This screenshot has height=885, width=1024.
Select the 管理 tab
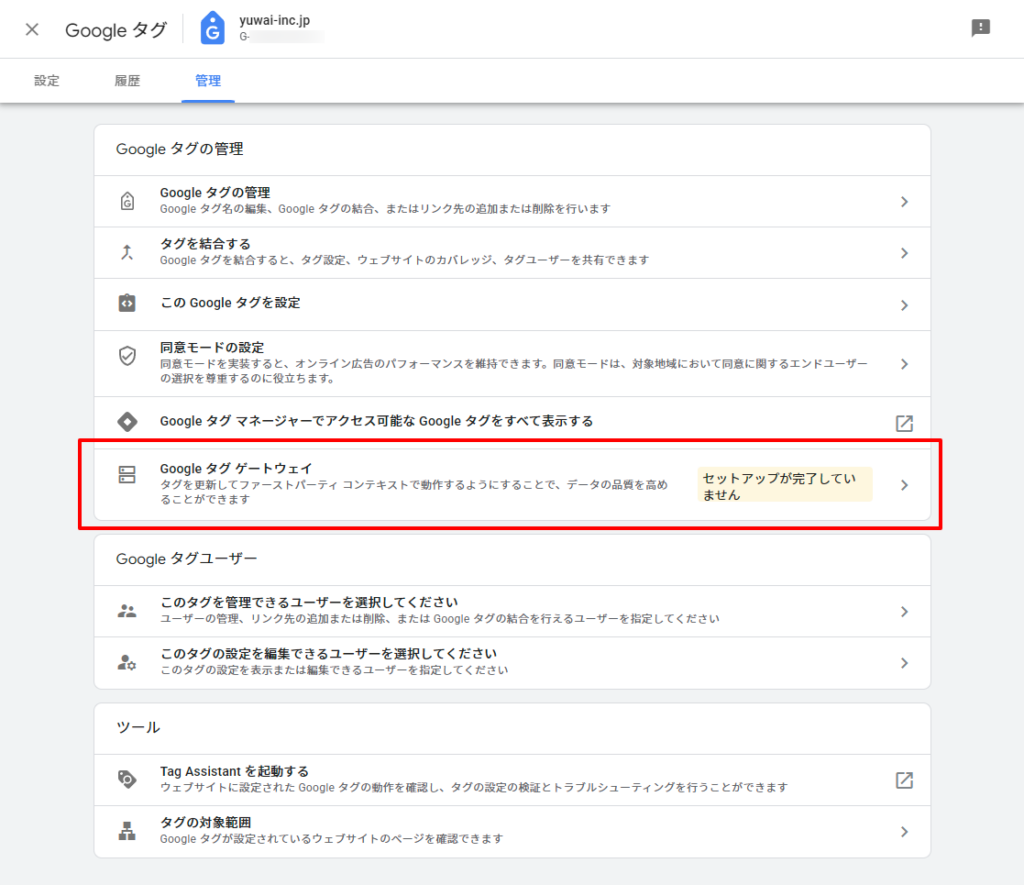tap(208, 81)
